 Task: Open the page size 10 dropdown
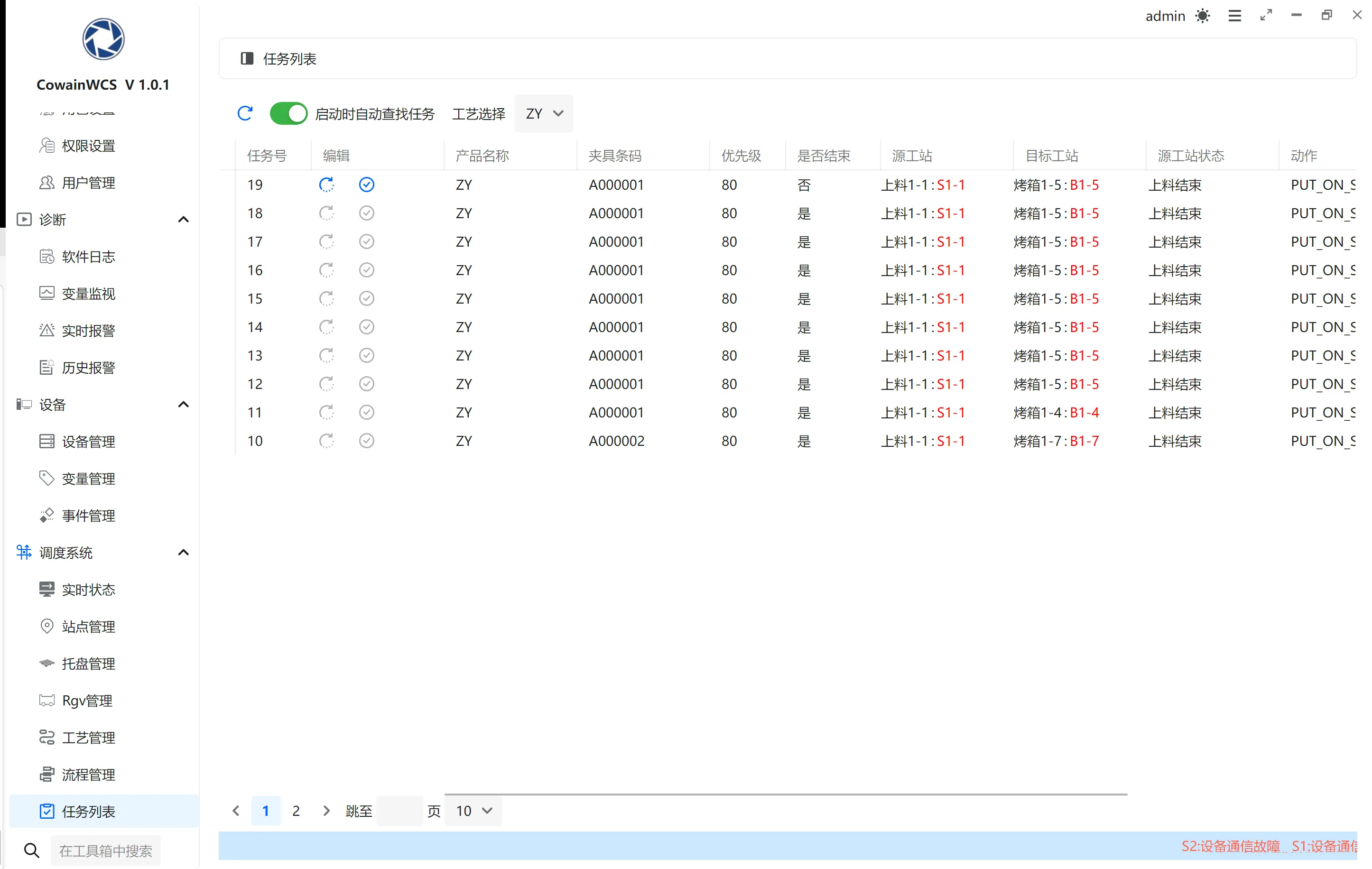coord(473,810)
